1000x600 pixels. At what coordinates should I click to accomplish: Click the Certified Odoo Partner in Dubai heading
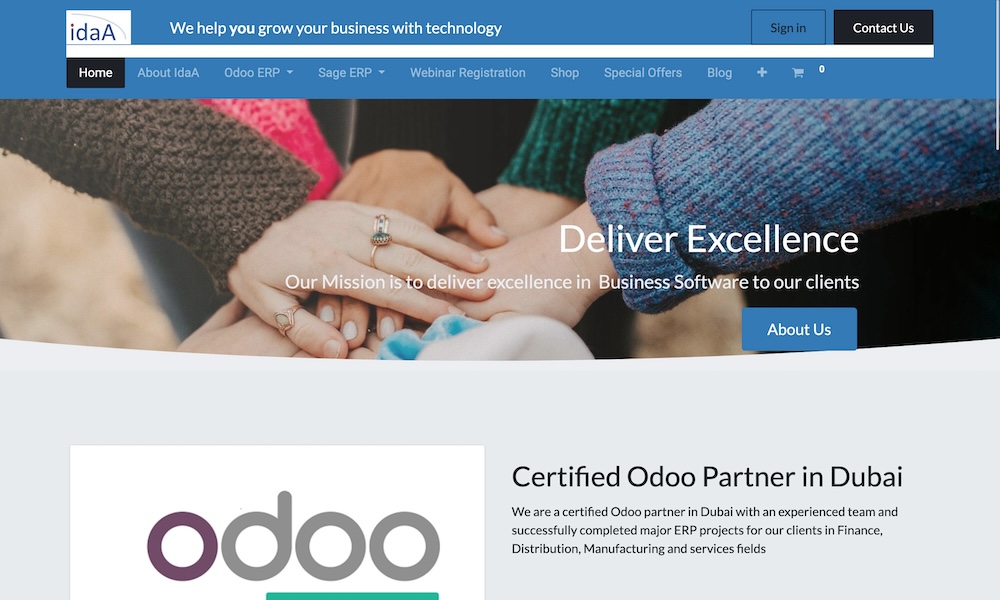[x=707, y=477]
